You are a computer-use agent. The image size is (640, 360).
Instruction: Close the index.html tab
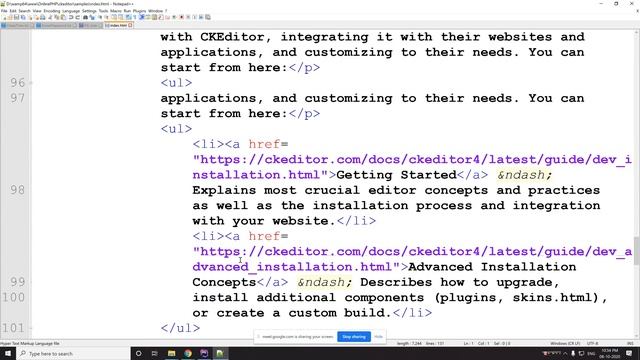click(130, 25)
